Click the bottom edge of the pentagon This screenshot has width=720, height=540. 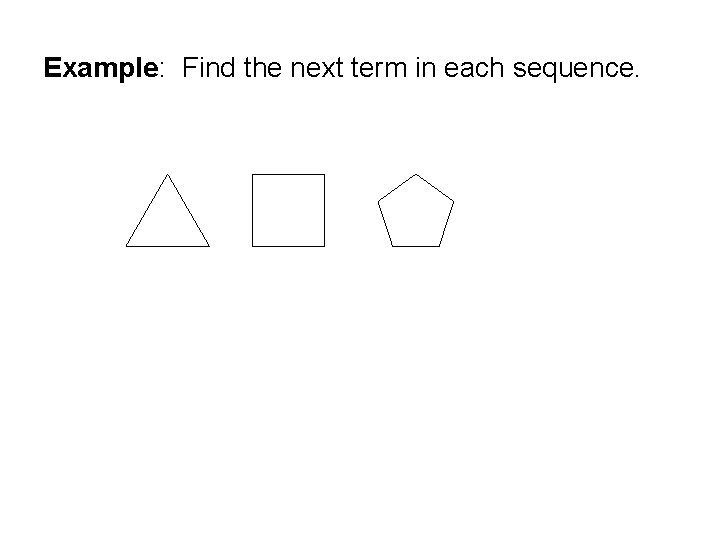point(416,246)
